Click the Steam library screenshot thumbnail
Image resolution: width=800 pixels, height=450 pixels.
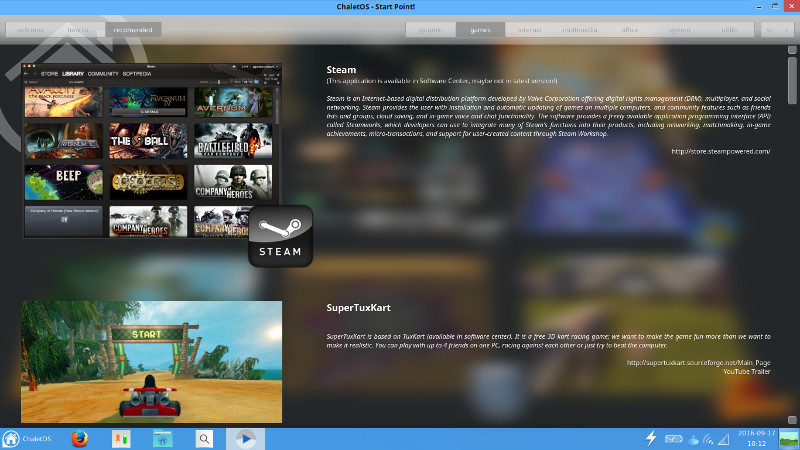click(x=152, y=151)
